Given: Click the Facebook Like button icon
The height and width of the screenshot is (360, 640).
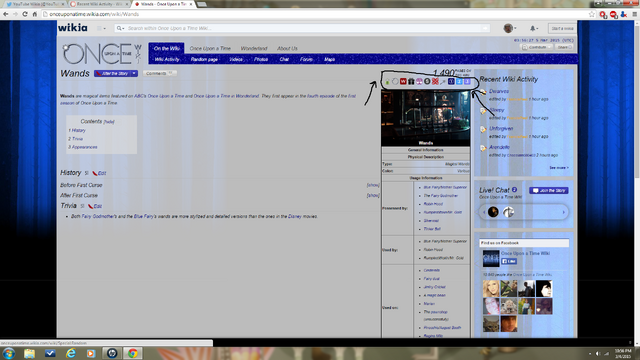Looking at the screenshot, I should click(x=509, y=261).
